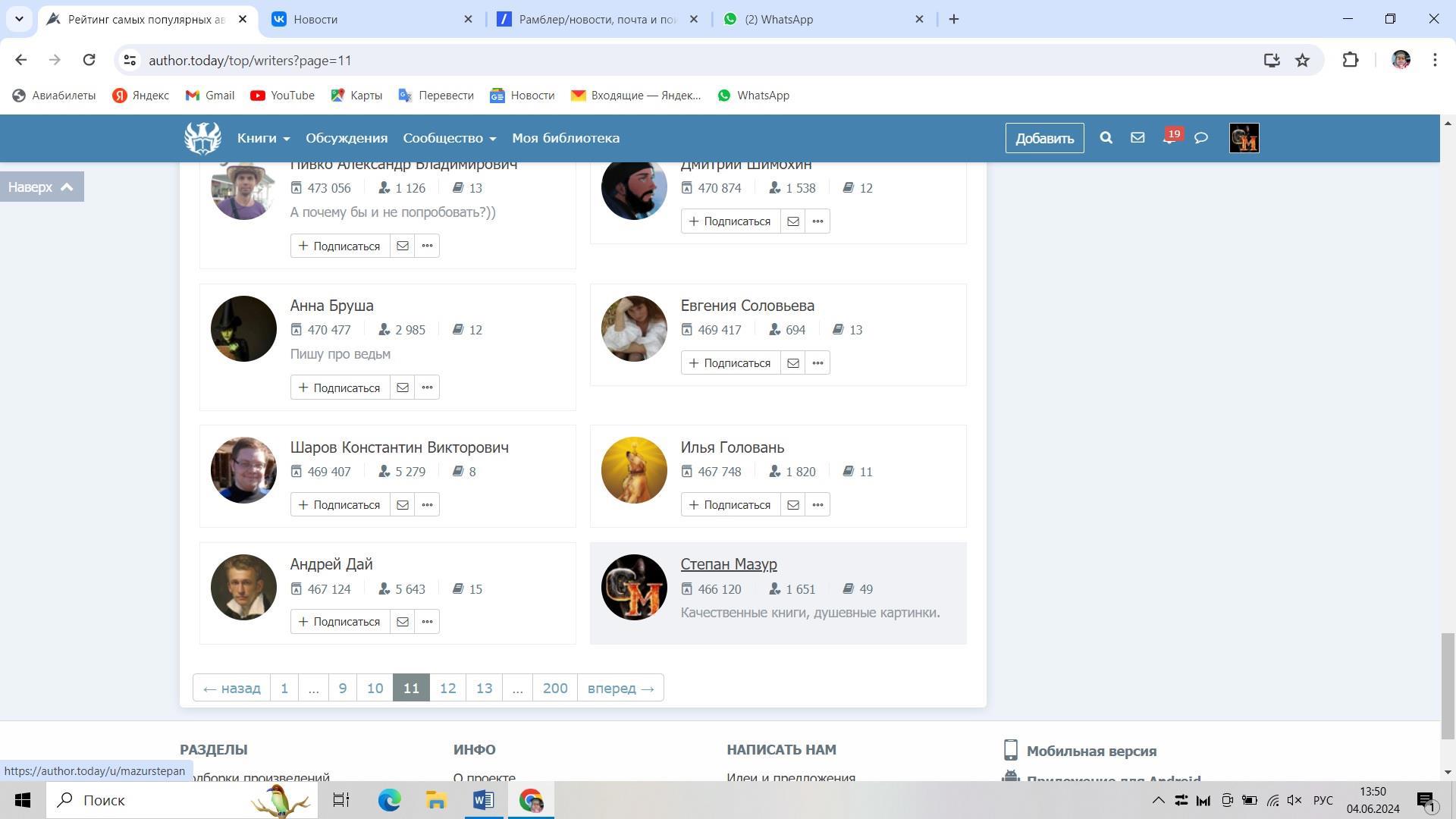The image size is (1456, 819).
Task: Open Моя библиотека menu item
Action: click(566, 138)
